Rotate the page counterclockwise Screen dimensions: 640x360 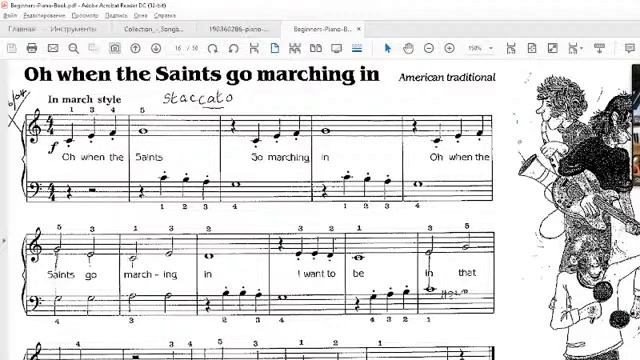point(233,49)
